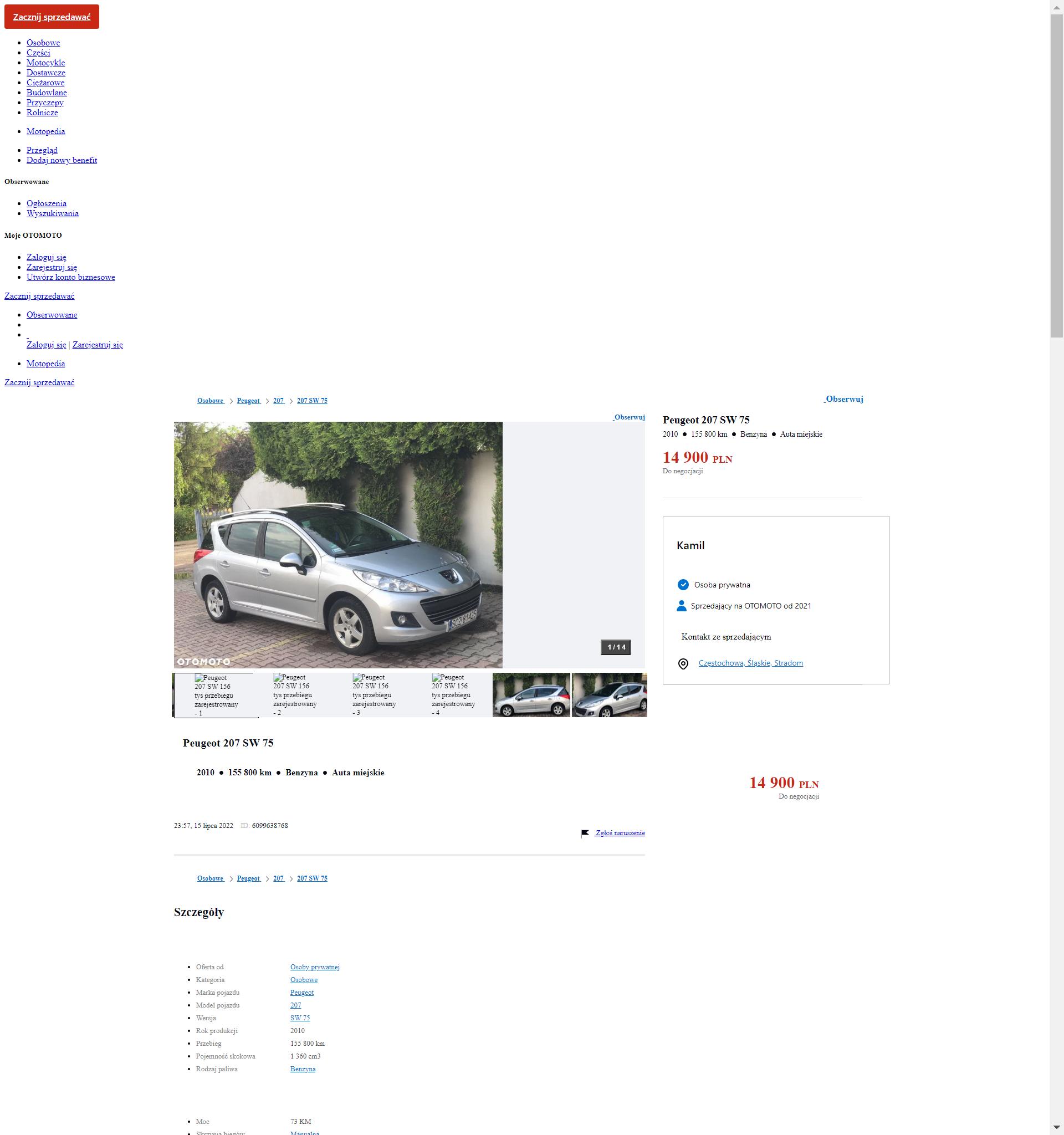Click the seller person icon

click(681, 606)
